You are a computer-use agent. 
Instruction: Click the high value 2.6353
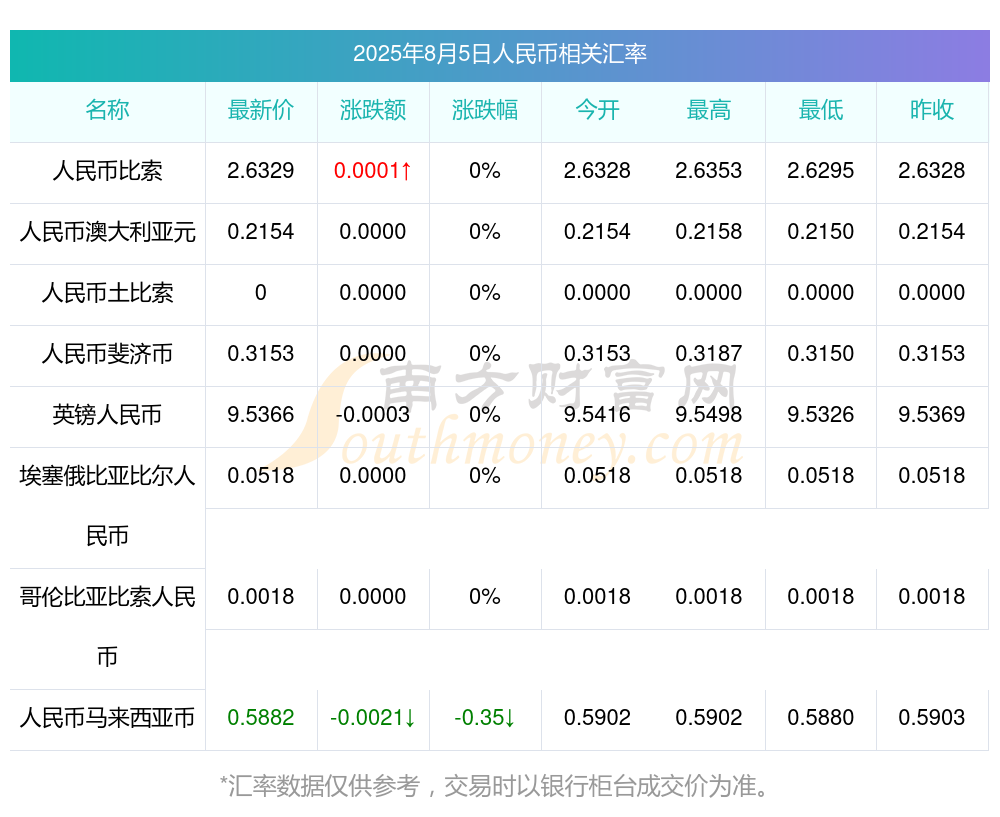[709, 170]
